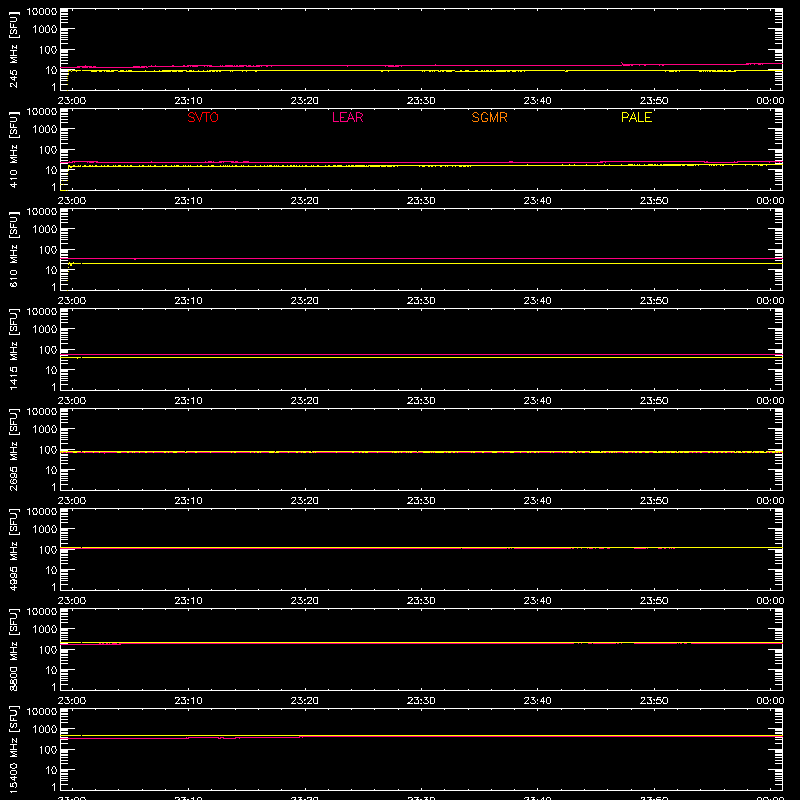Select the 15400 MHz [SFU] axis title
This screenshot has width=800, height=800.
pos(13,749)
